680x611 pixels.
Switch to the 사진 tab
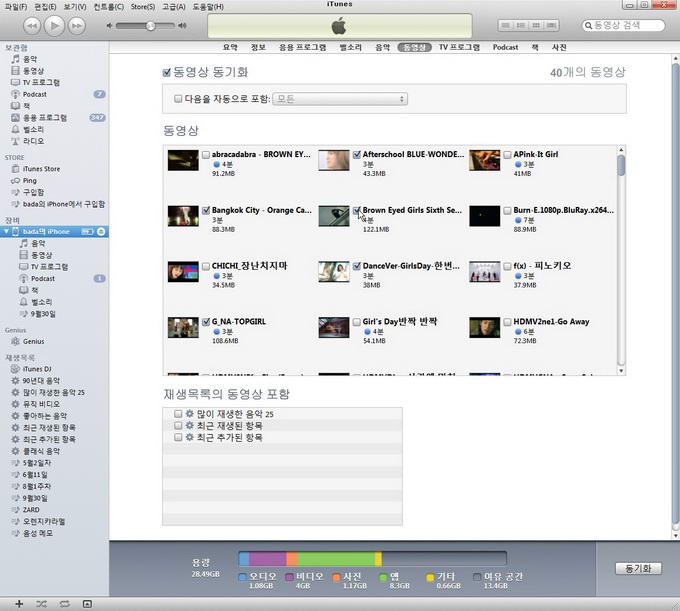tap(559, 47)
